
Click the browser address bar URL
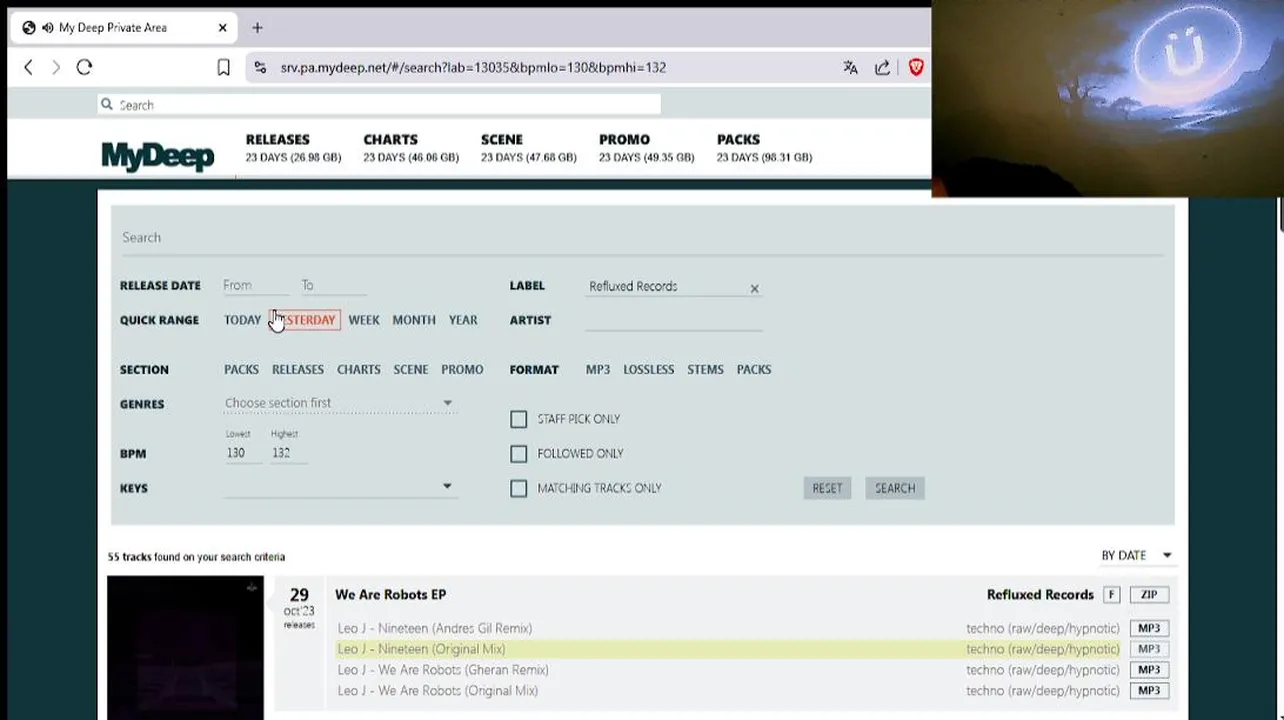pyautogui.click(x=473, y=67)
